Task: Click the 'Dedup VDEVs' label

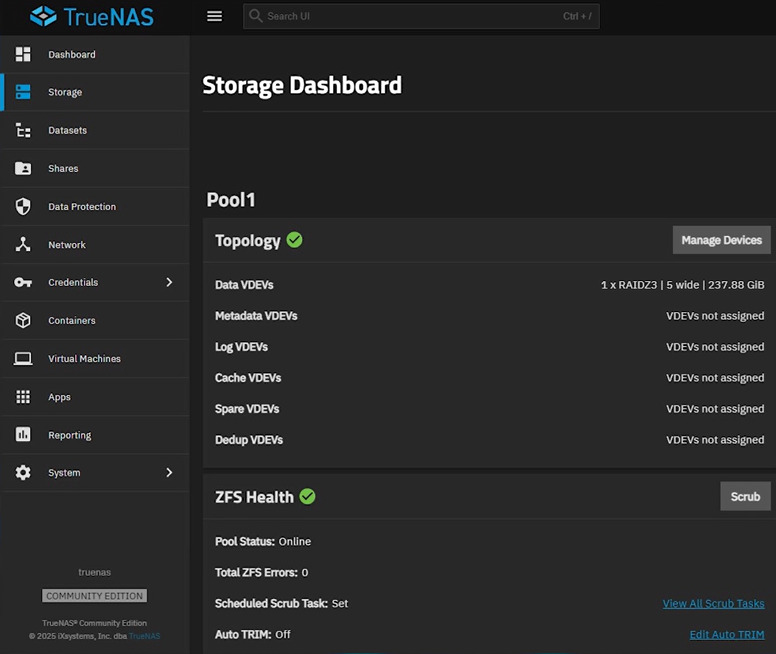Action: (249, 440)
